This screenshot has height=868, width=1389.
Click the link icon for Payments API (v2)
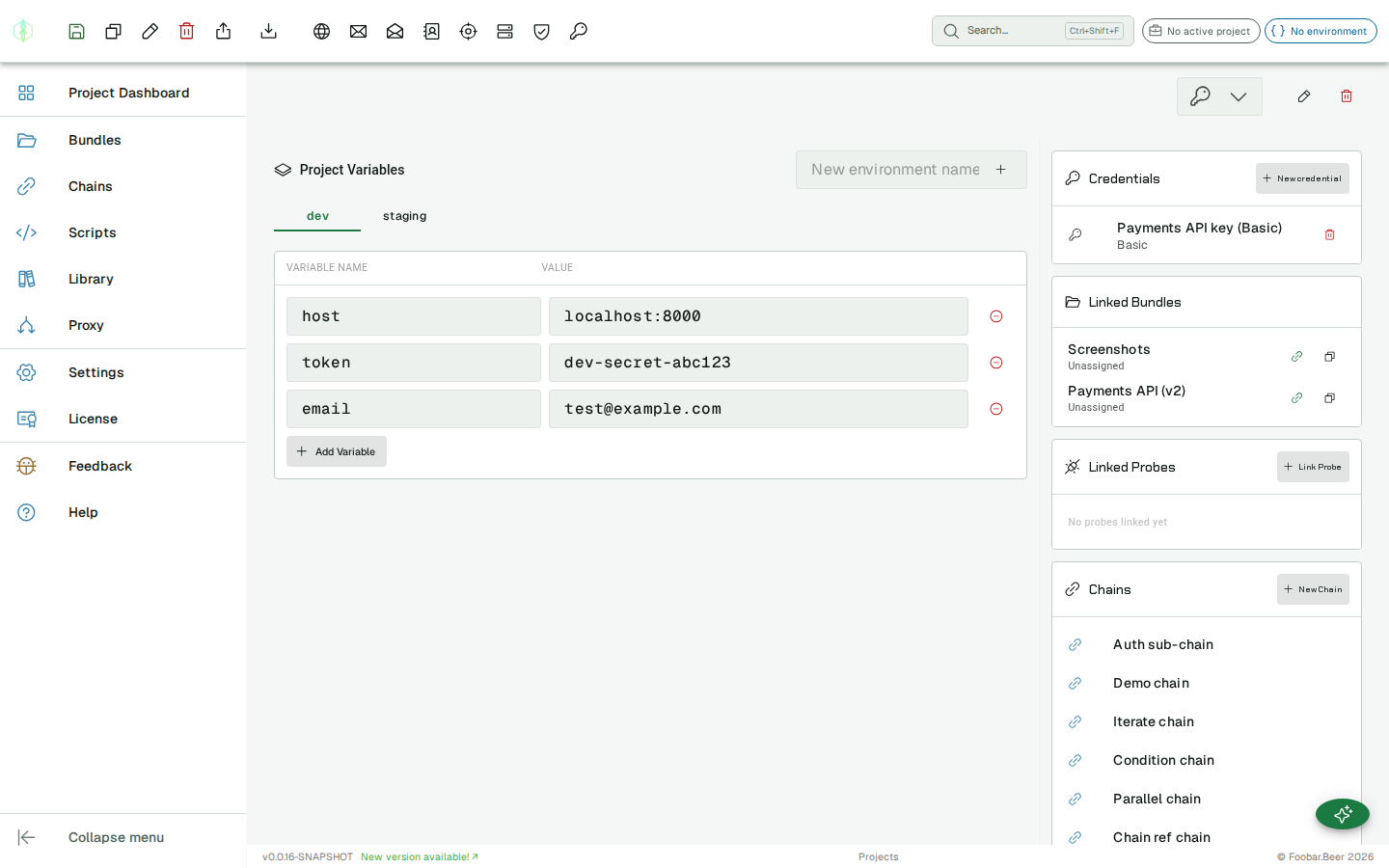coord(1297,398)
